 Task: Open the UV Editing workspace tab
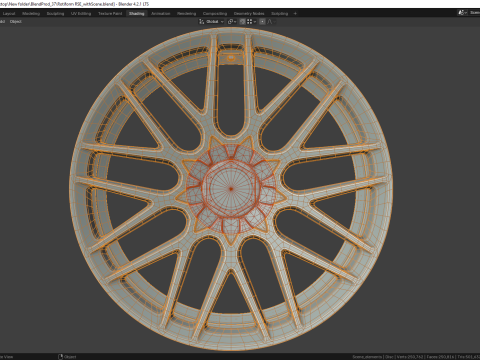[81, 14]
